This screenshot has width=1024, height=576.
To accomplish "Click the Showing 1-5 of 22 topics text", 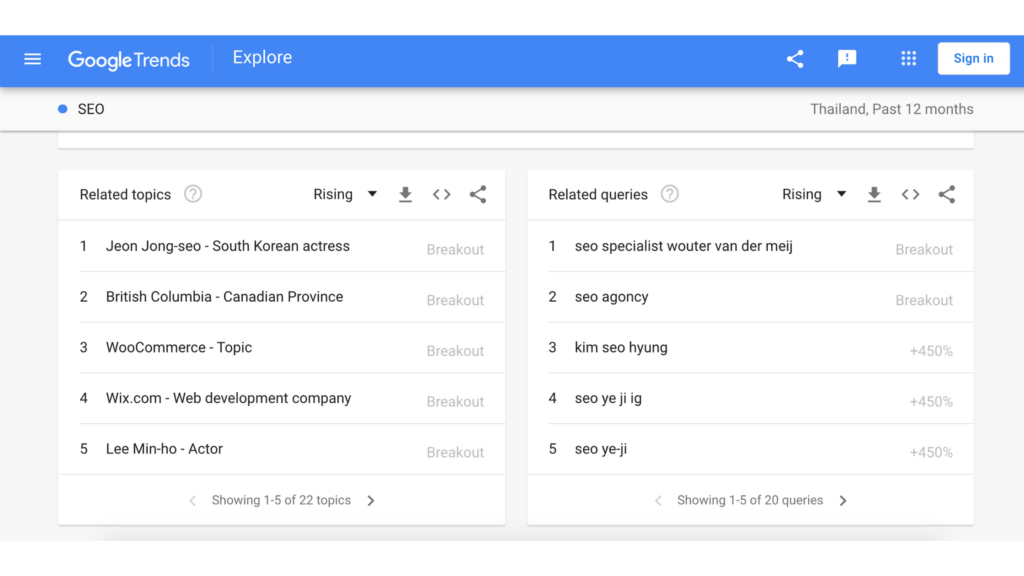I will tap(281, 500).
